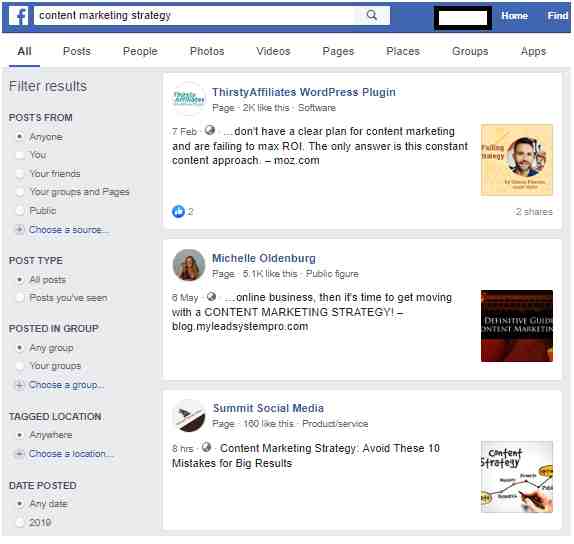Switch to the Videos tab
Screen dimensions: 574x544
click(x=273, y=51)
